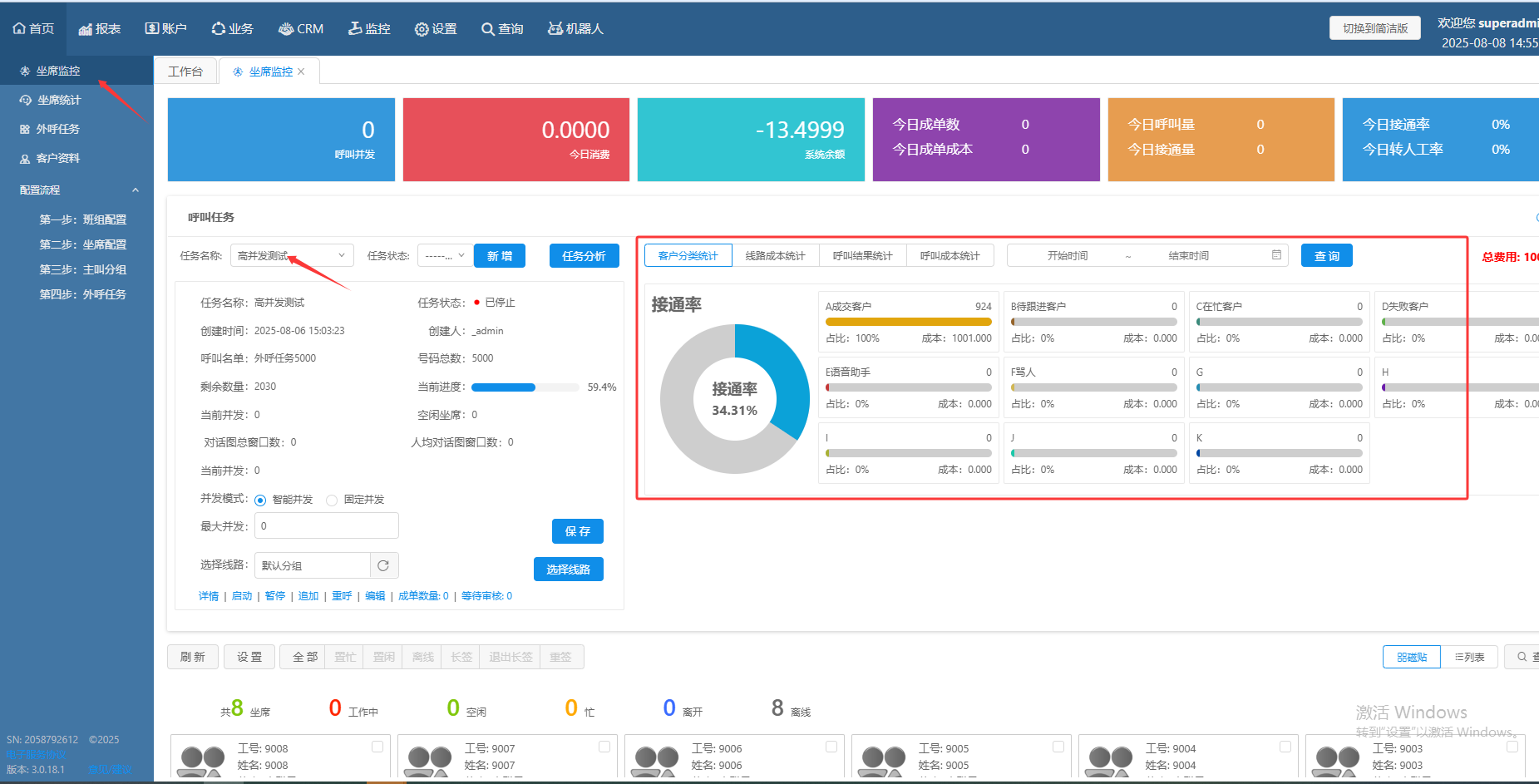Viewport: 1539px width, 784px height.
Task: Click the refresh icon beside line group field
Action: tap(383, 565)
